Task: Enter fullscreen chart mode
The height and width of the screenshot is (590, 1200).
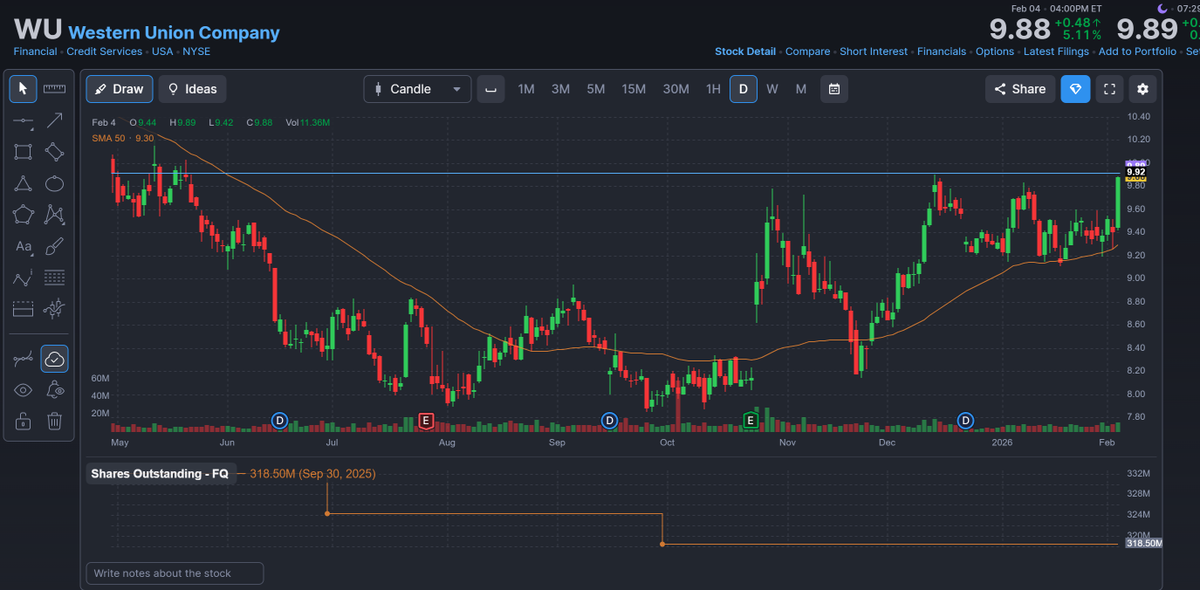Action: (1109, 89)
